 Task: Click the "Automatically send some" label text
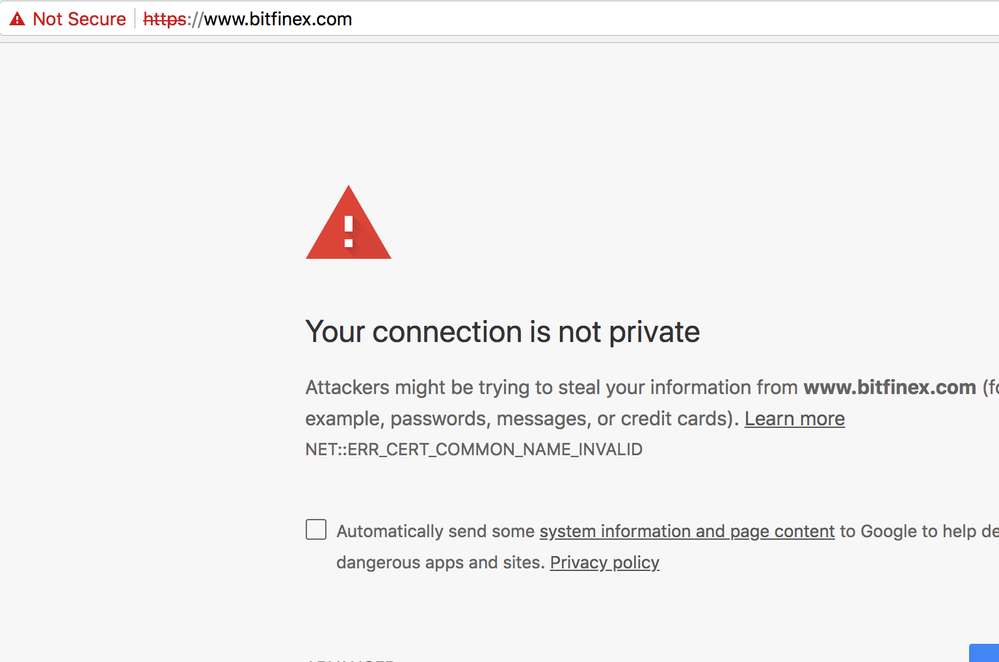tap(435, 531)
